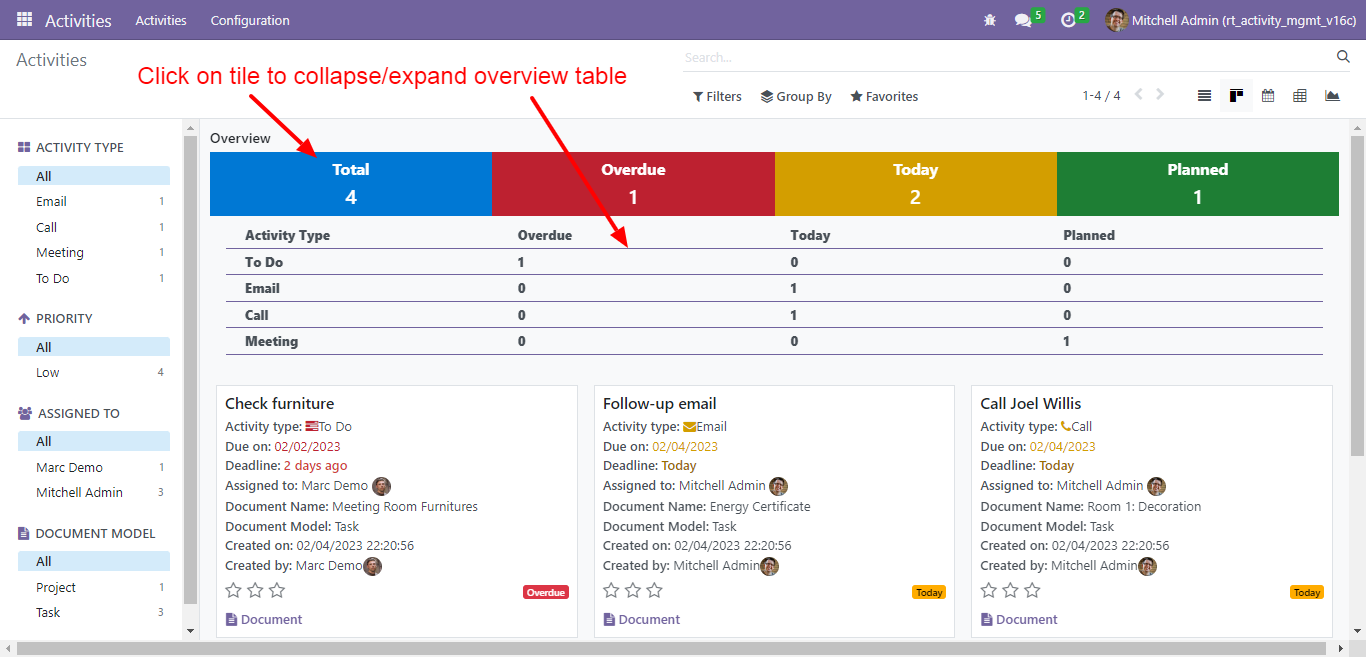Open Document link on Call Joel Willis card
1366x657 pixels.
click(x=1019, y=620)
